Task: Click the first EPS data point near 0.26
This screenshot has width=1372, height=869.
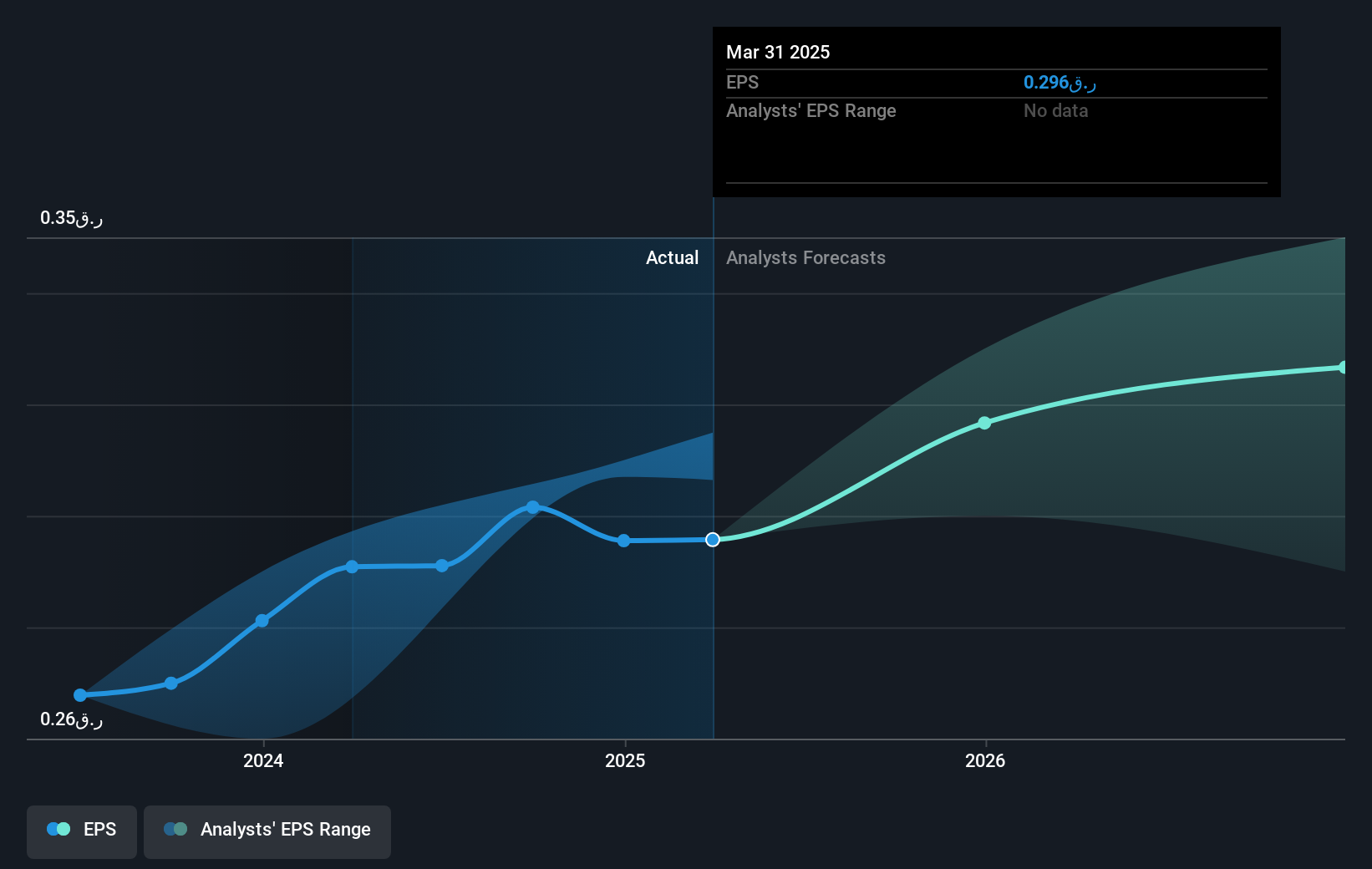Action: point(80,695)
